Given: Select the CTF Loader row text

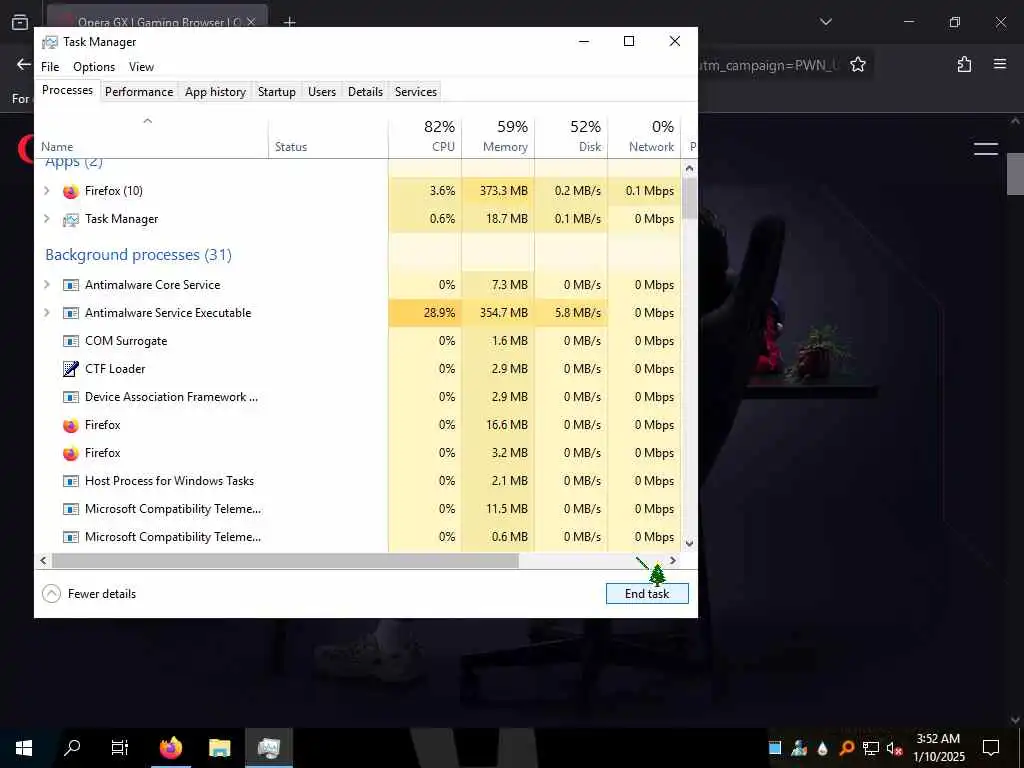Looking at the screenshot, I should tap(115, 369).
